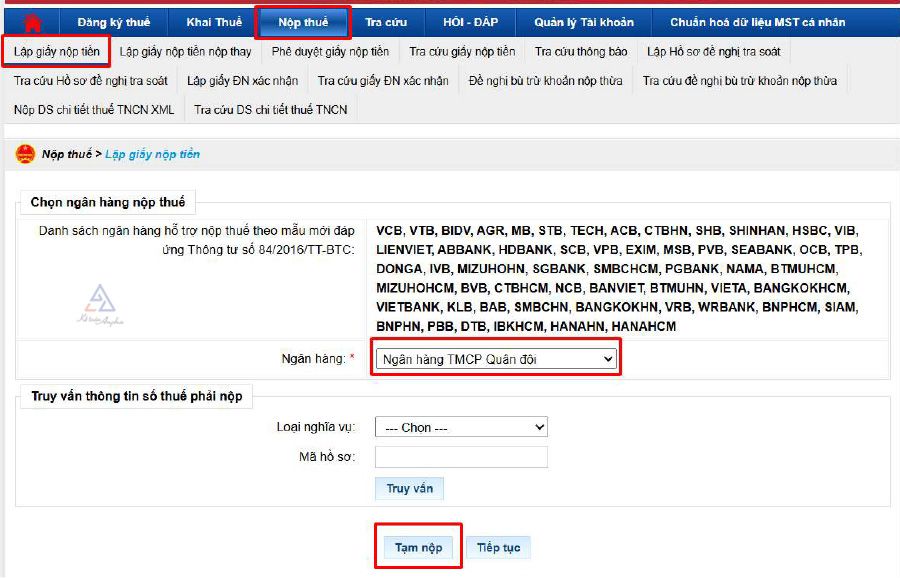Image resolution: width=900 pixels, height=578 pixels.
Task: Open Chuẩn hoá dữ liệu MST cá nhân
Action: point(757,22)
